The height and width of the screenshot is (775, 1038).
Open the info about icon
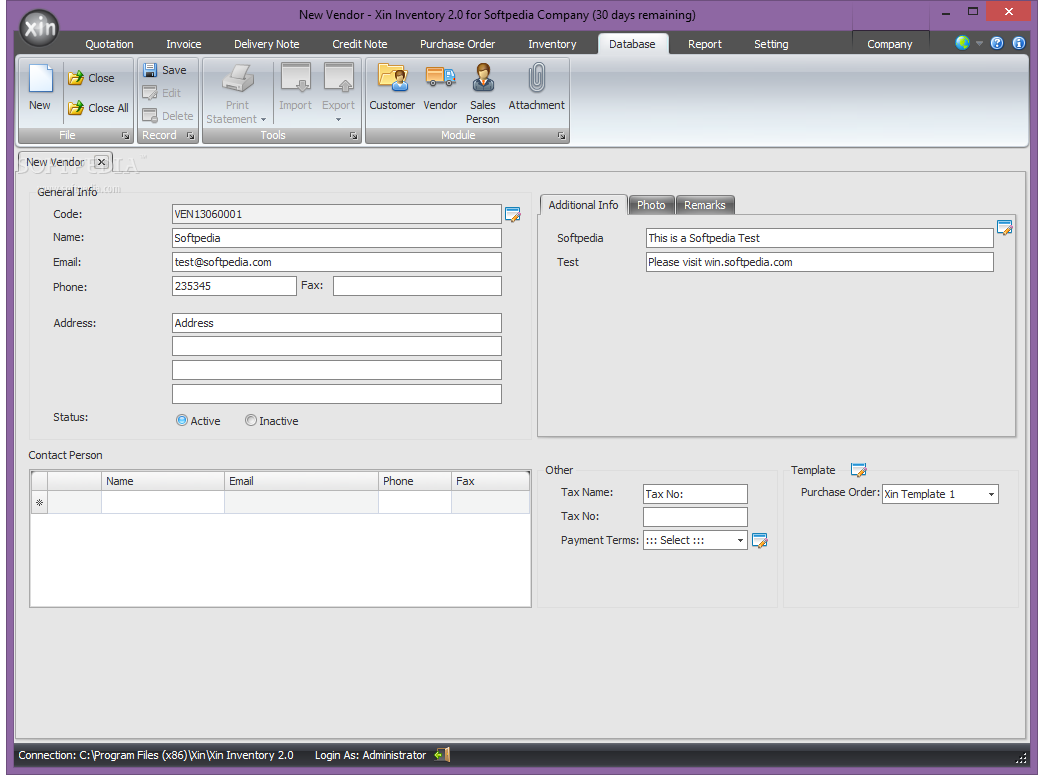(1019, 43)
